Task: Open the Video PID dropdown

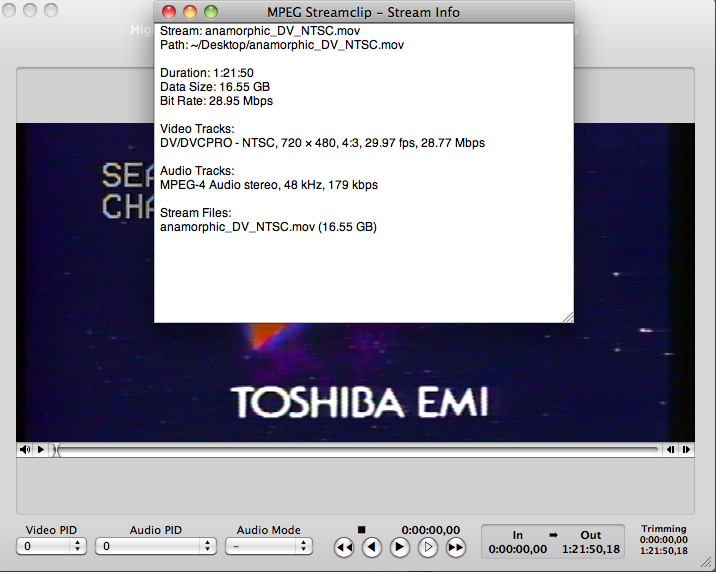Action: (51, 546)
